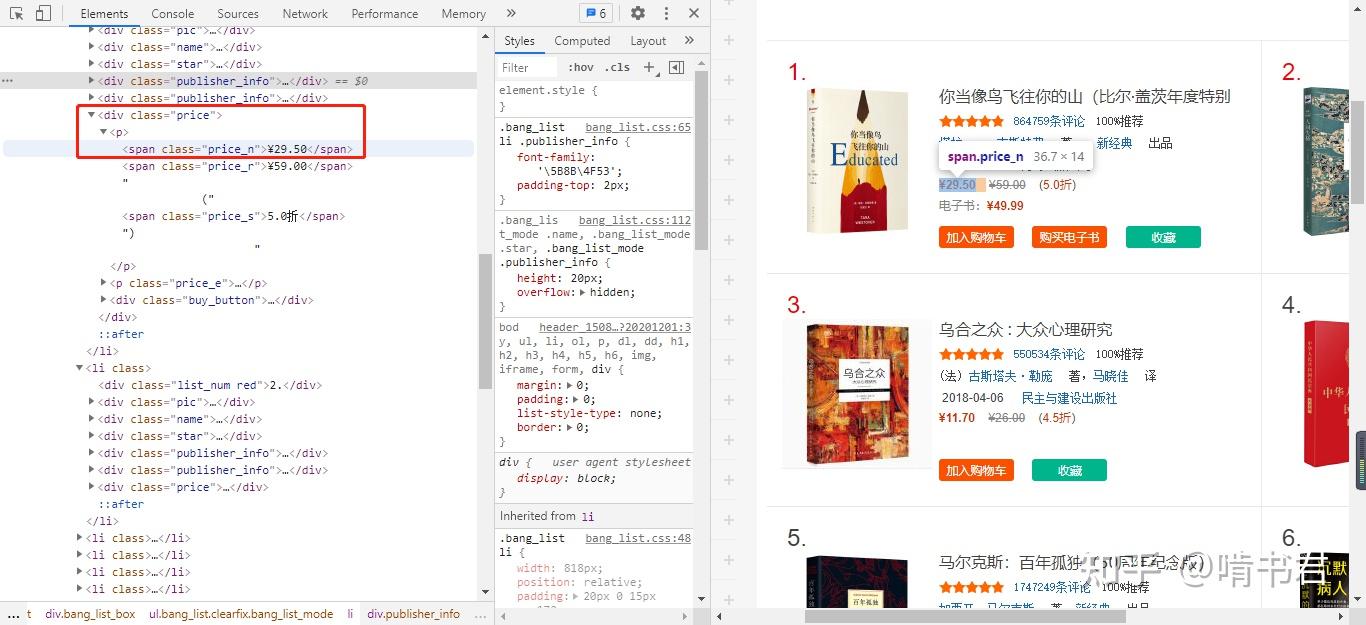
Task: Open DevTools settings gear
Action: tap(637, 13)
